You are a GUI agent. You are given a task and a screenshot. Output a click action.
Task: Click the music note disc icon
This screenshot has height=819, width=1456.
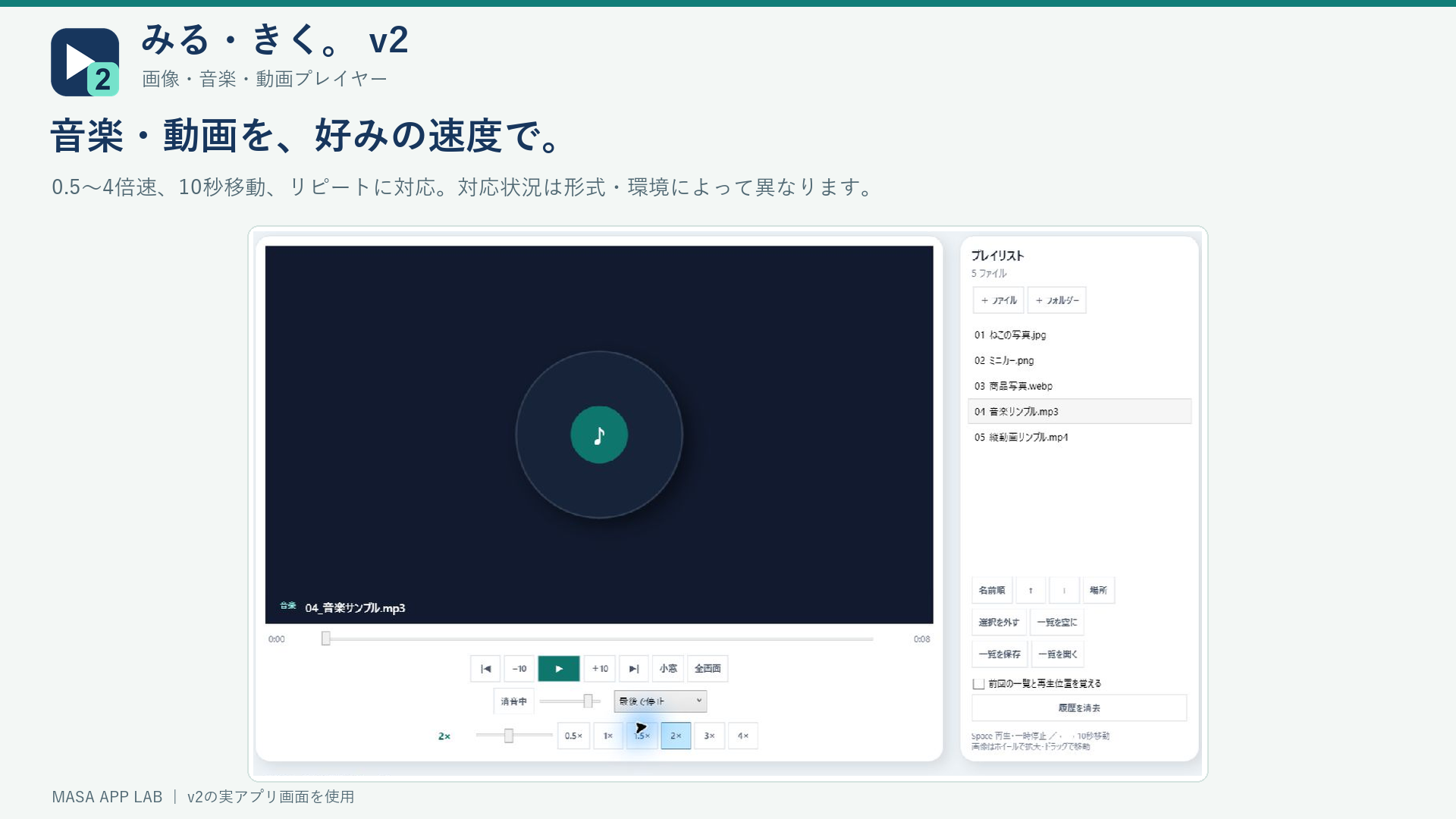point(599,435)
